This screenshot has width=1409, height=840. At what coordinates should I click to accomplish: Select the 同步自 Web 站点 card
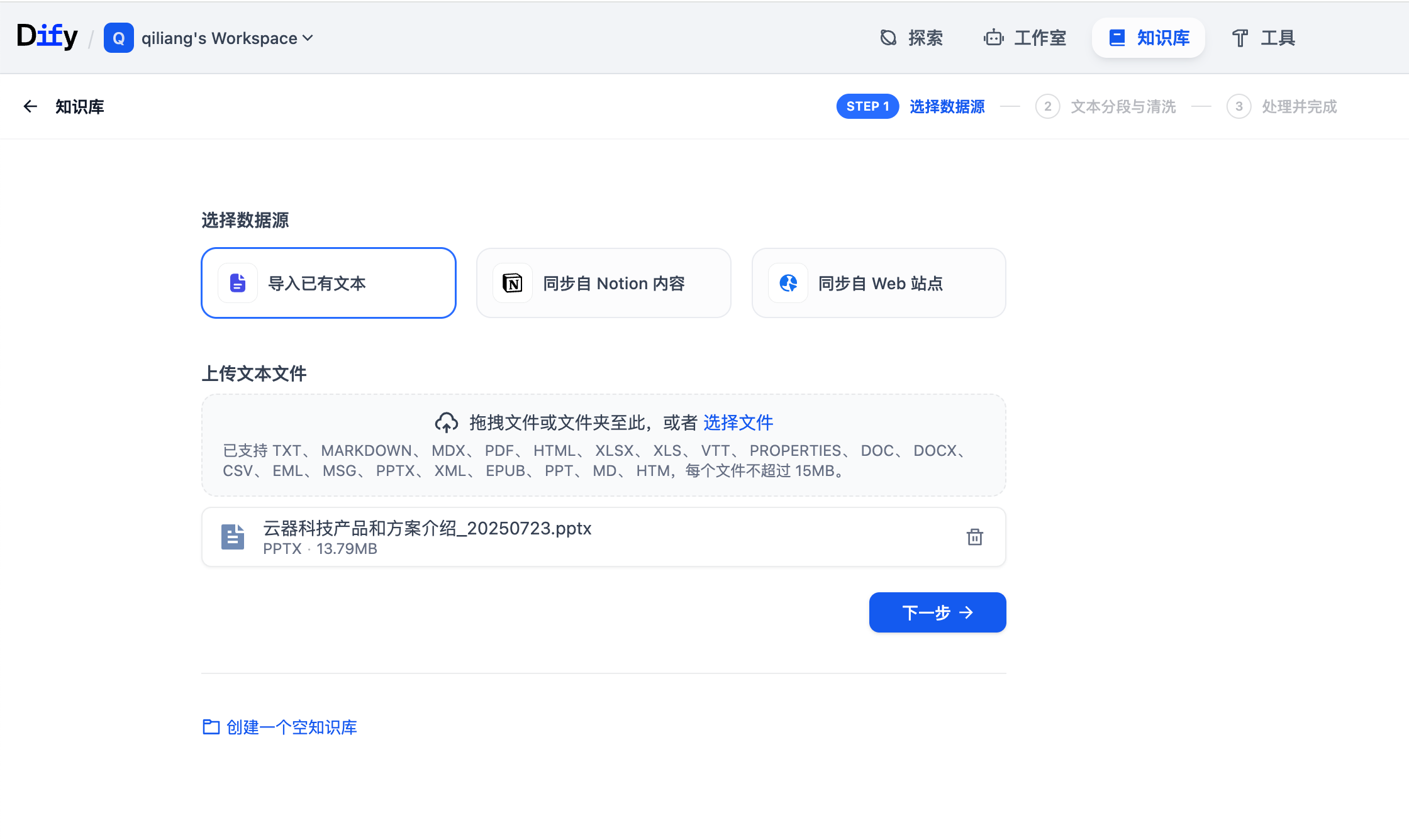[879, 283]
